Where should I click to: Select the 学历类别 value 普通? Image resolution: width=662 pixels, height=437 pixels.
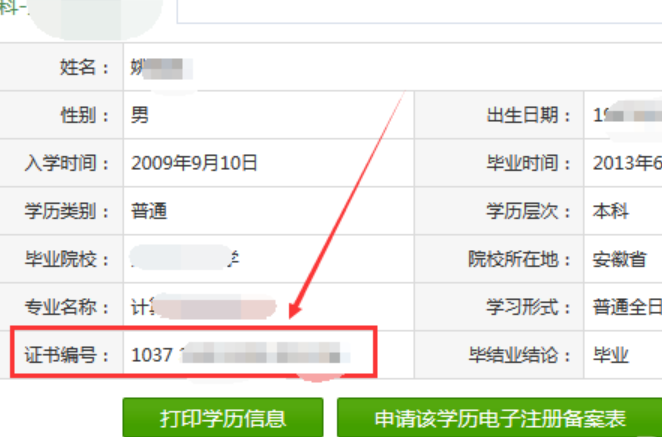tap(149, 211)
